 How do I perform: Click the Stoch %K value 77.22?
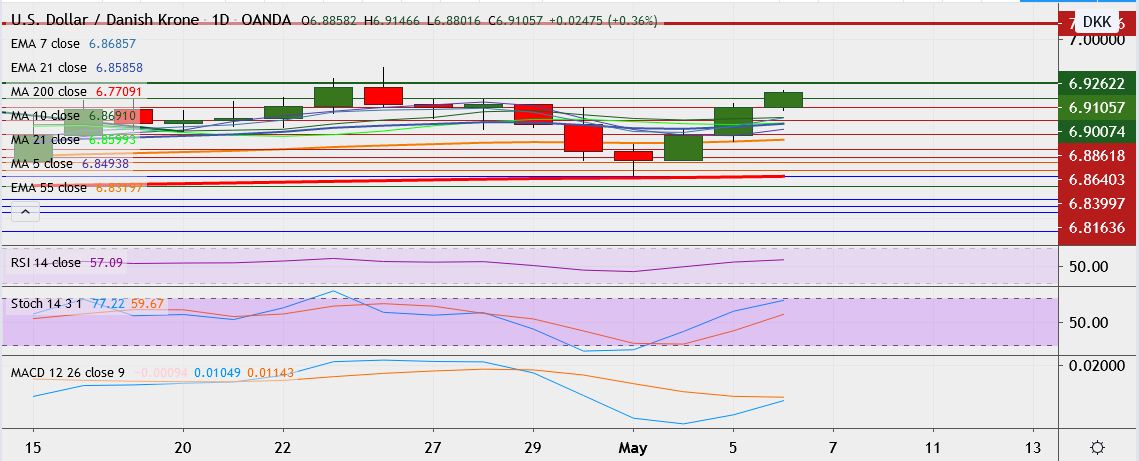click(x=108, y=303)
